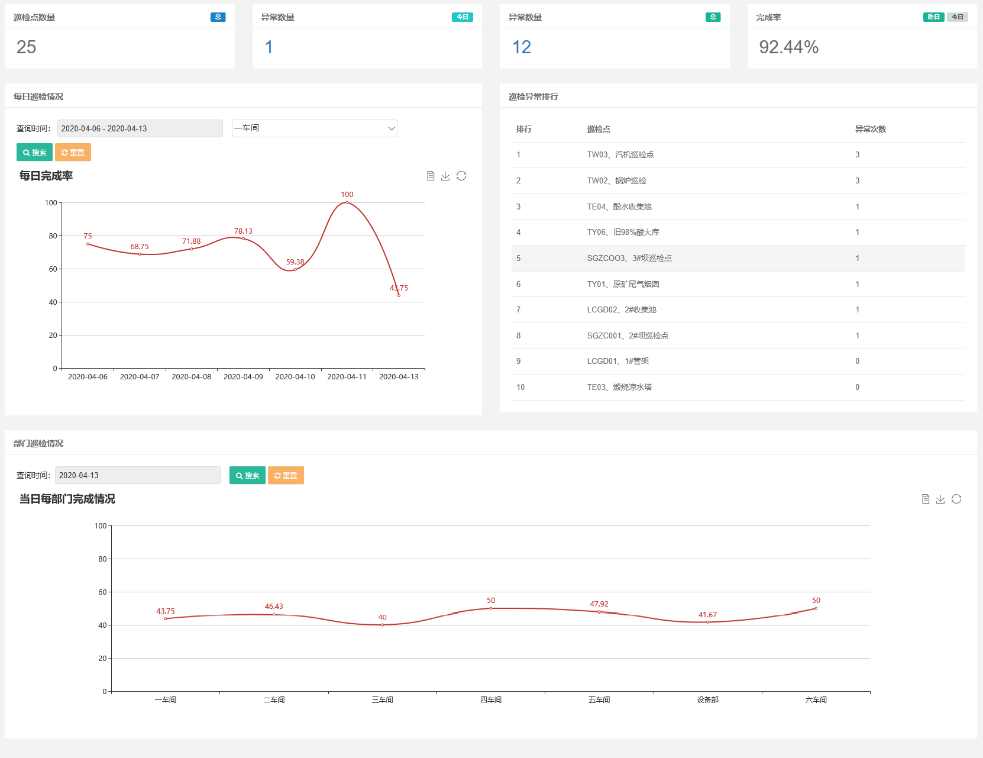
Task: Click 搜索 button in 每日巡检情况 panel
Action: pyautogui.click(x=34, y=152)
